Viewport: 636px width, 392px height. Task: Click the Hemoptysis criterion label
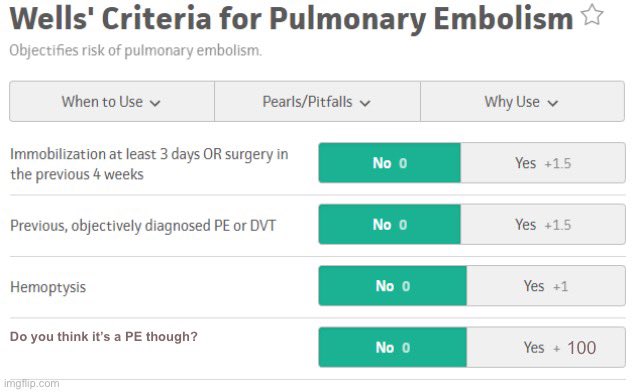[x=48, y=287]
